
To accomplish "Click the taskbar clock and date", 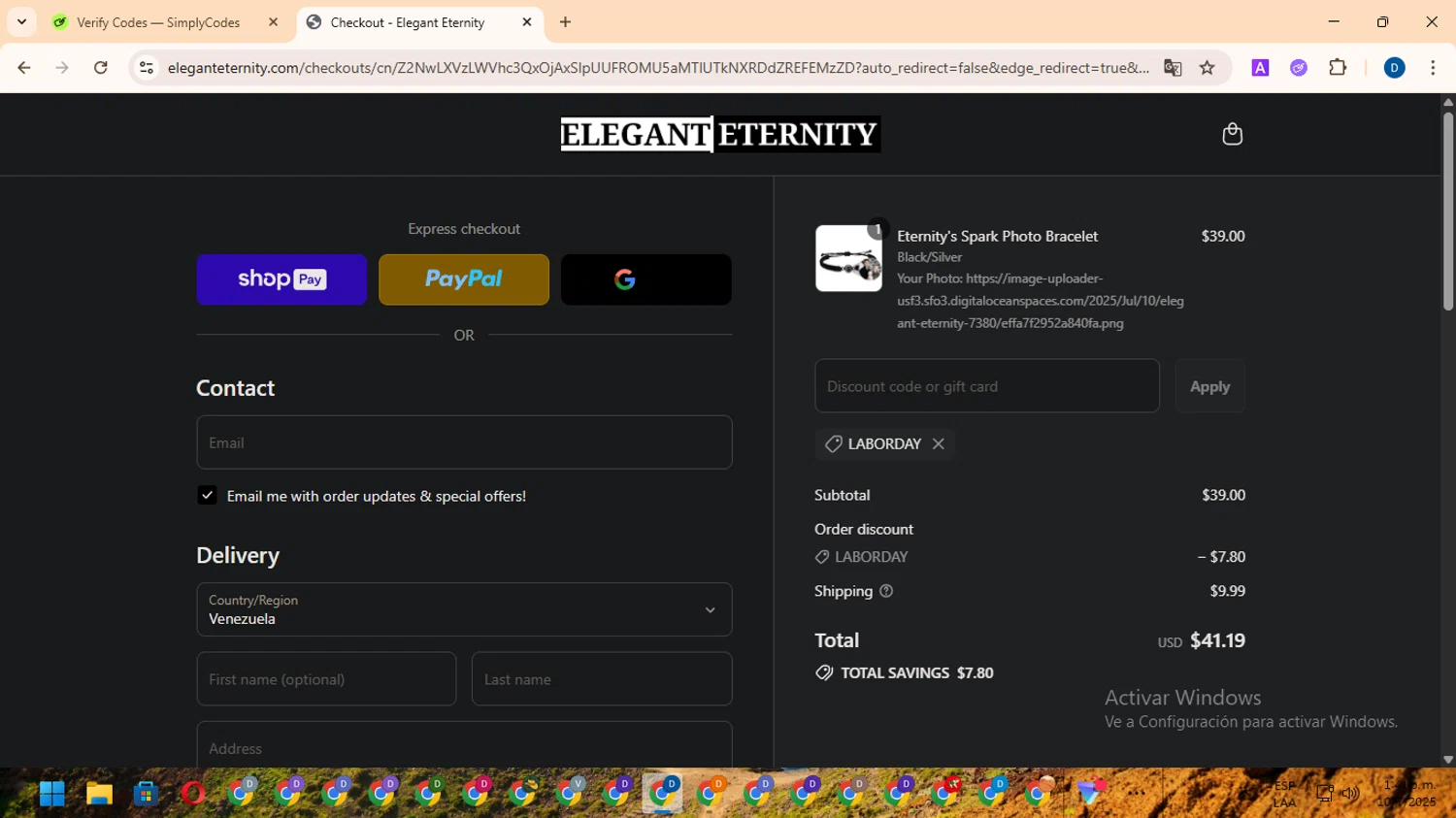I will (x=1408, y=794).
